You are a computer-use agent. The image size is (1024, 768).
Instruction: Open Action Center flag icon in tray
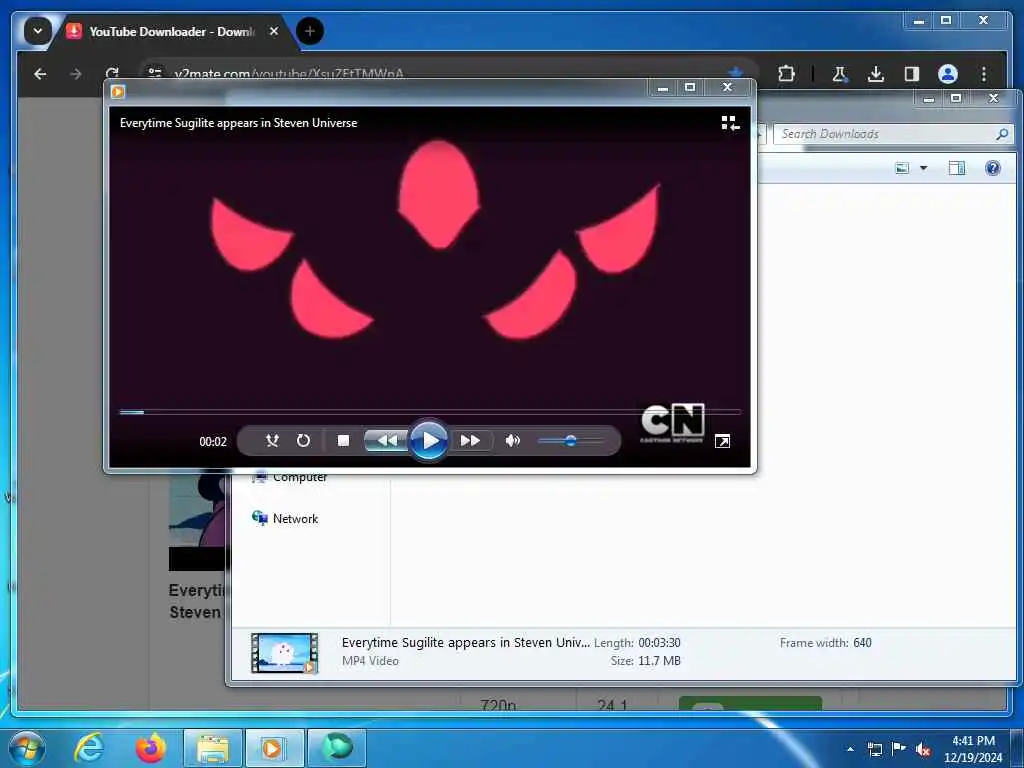coord(899,749)
